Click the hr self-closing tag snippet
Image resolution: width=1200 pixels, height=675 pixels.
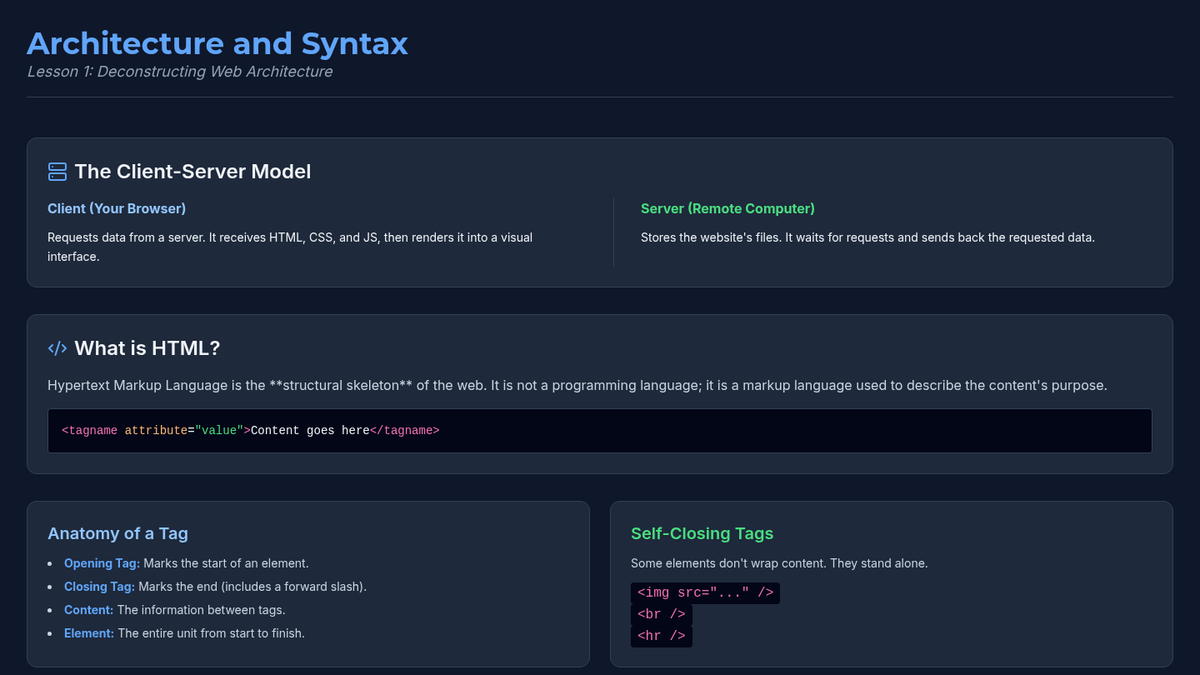tap(661, 636)
